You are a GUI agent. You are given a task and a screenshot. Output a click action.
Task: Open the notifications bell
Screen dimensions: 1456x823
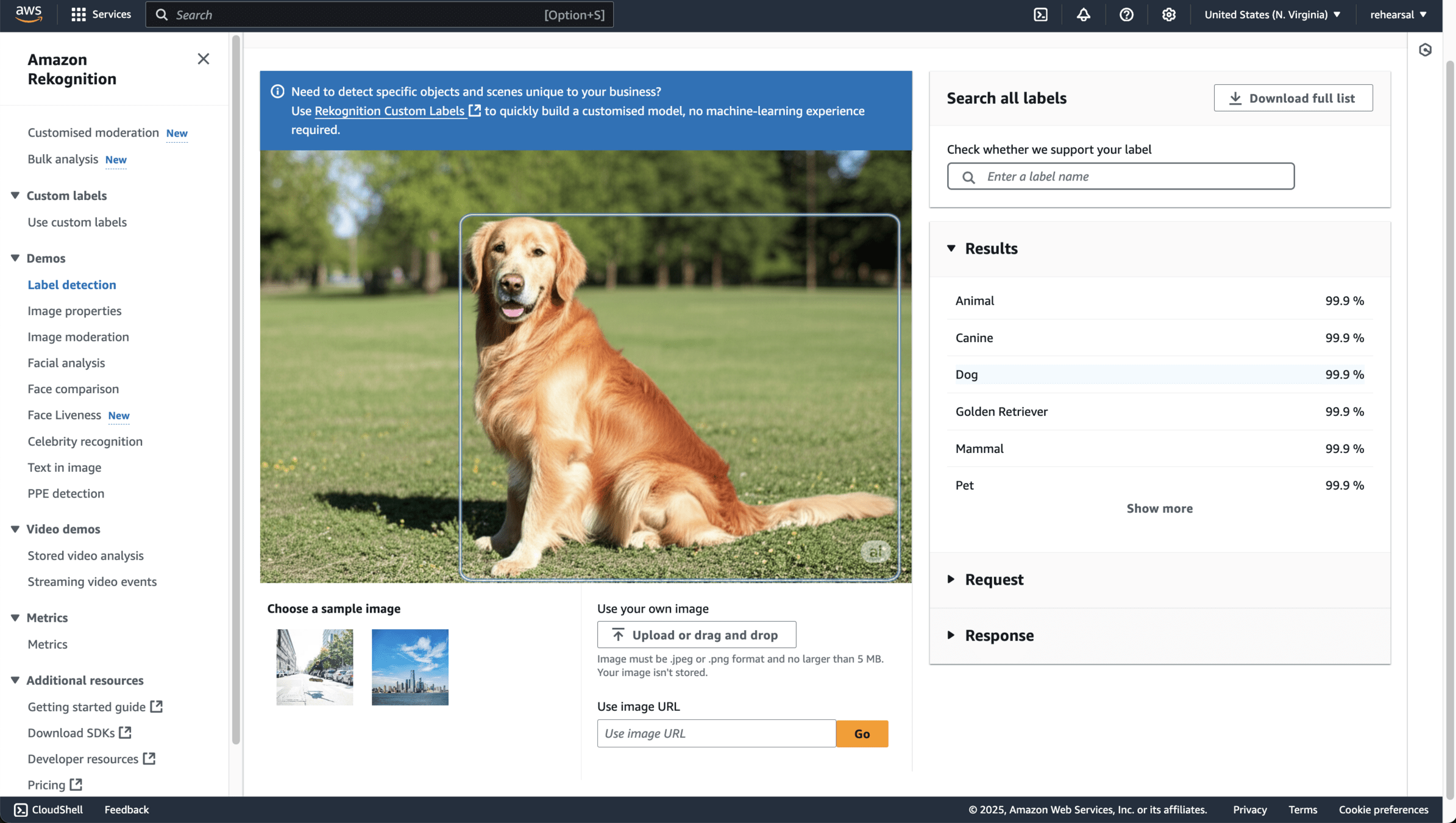coord(1083,15)
